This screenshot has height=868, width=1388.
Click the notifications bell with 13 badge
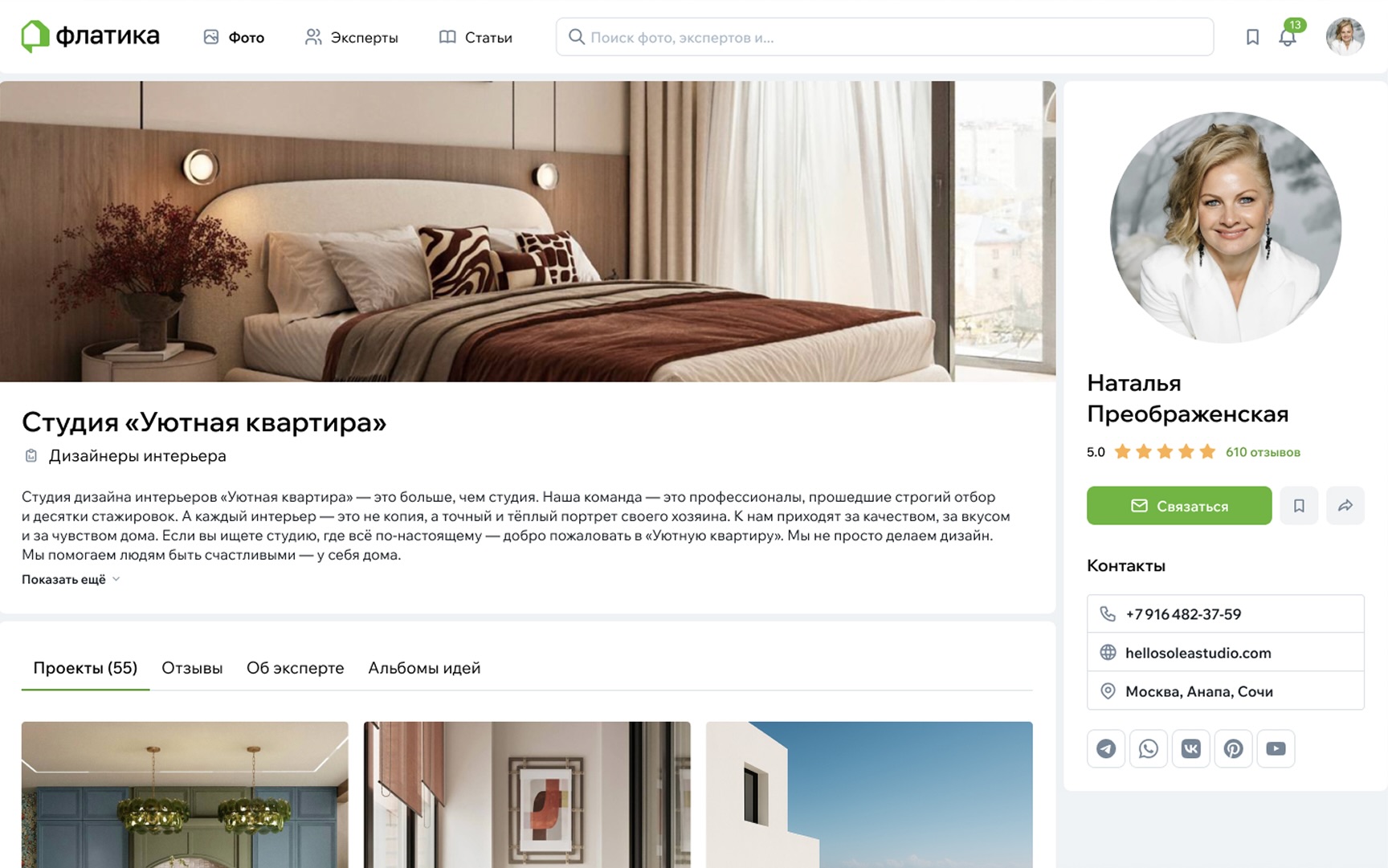(x=1288, y=36)
